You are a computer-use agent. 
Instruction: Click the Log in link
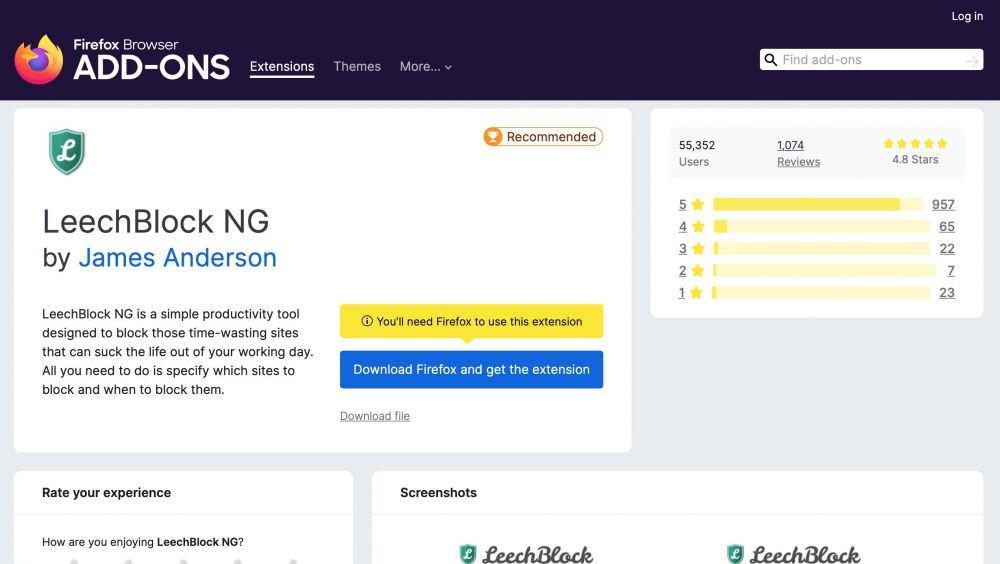coord(967,17)
